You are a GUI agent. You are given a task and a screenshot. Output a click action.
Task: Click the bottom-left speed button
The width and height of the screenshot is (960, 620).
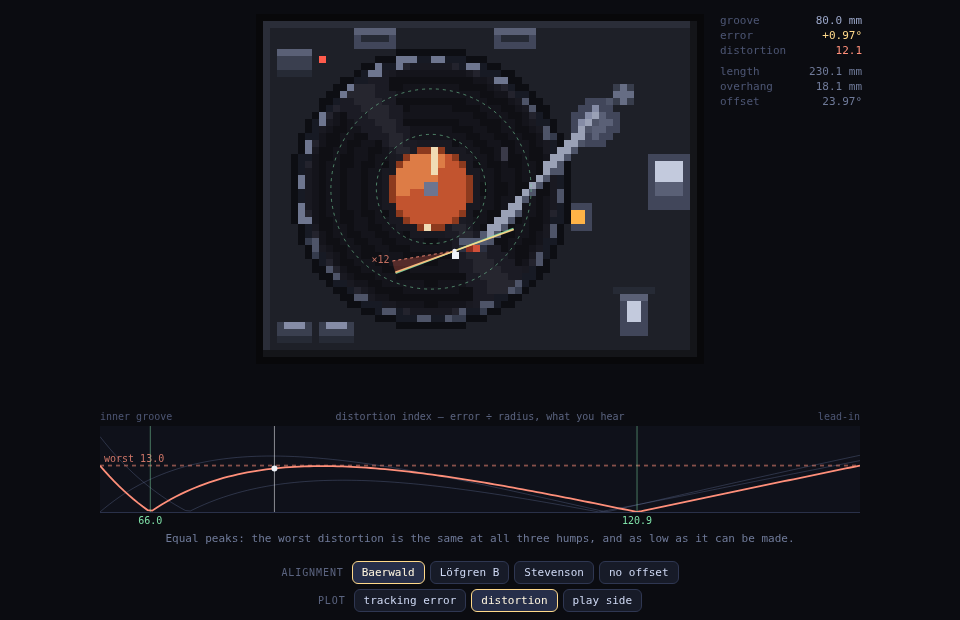pyautogui.click(x=294, y=329)
